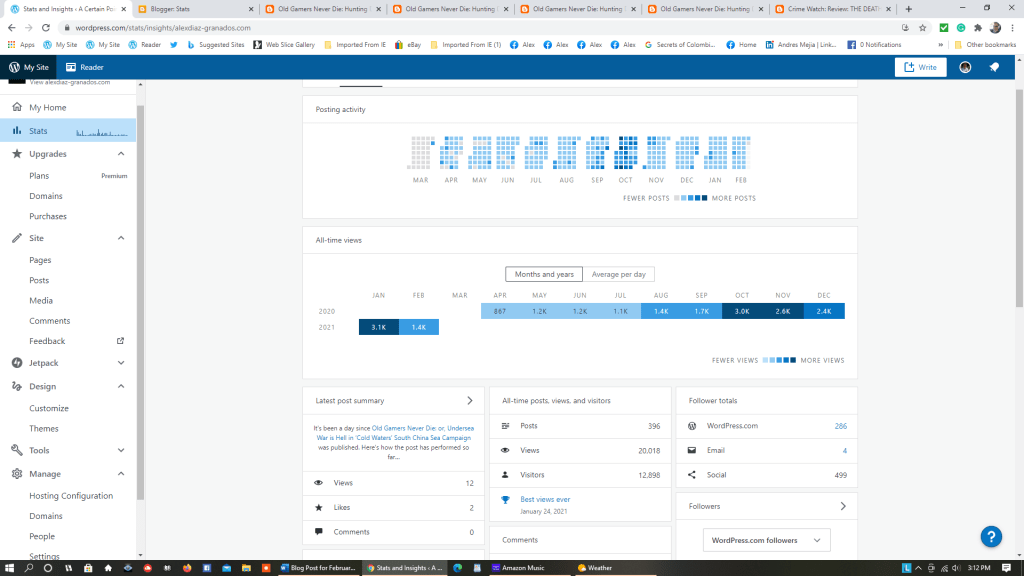1024x576 pixels.
Task: Click the Write button
Action: 920,67
